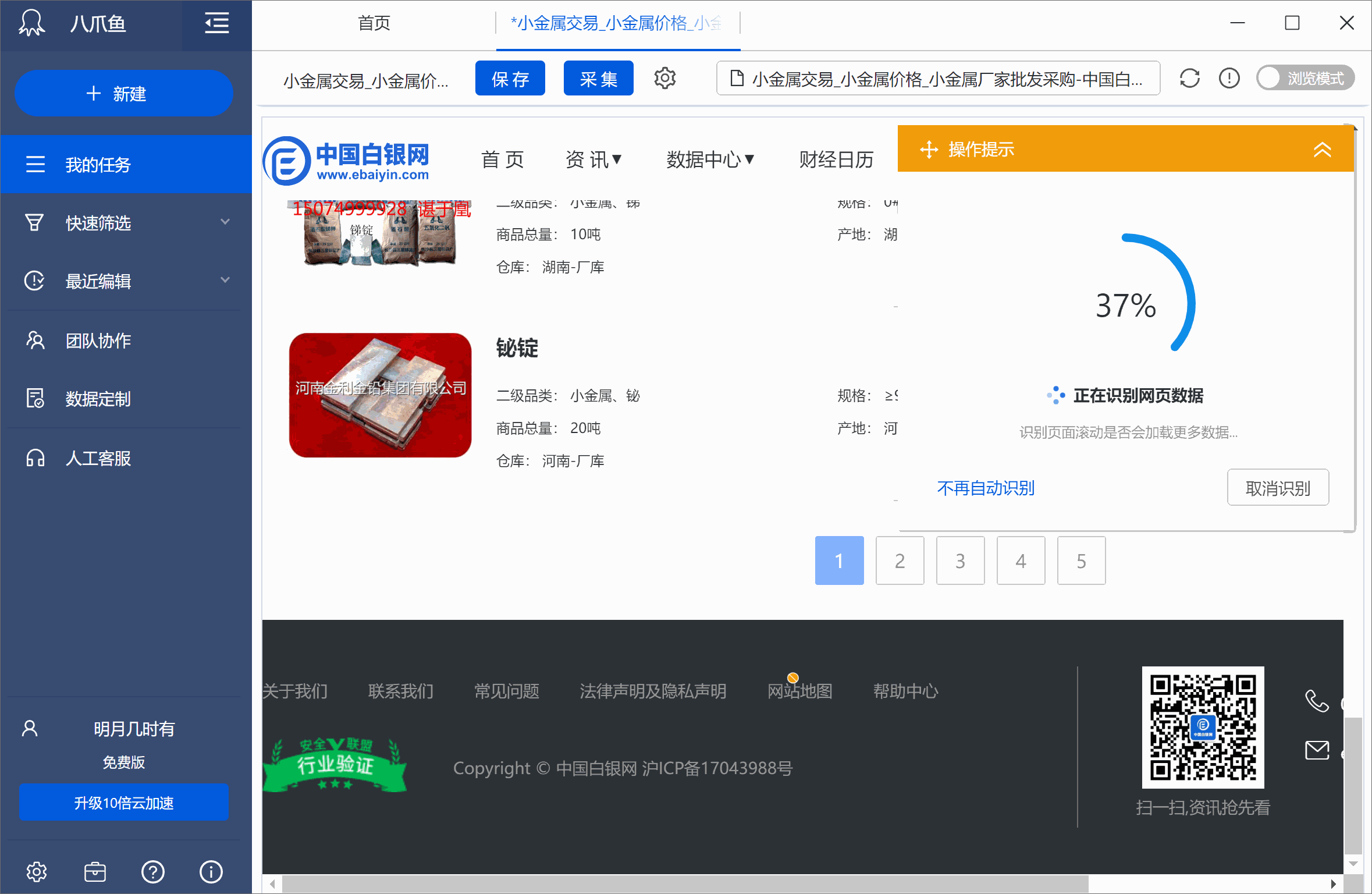Open 财经日历 in site navigation
Viewport: 1372px width, 894px height.
point(836,159)
